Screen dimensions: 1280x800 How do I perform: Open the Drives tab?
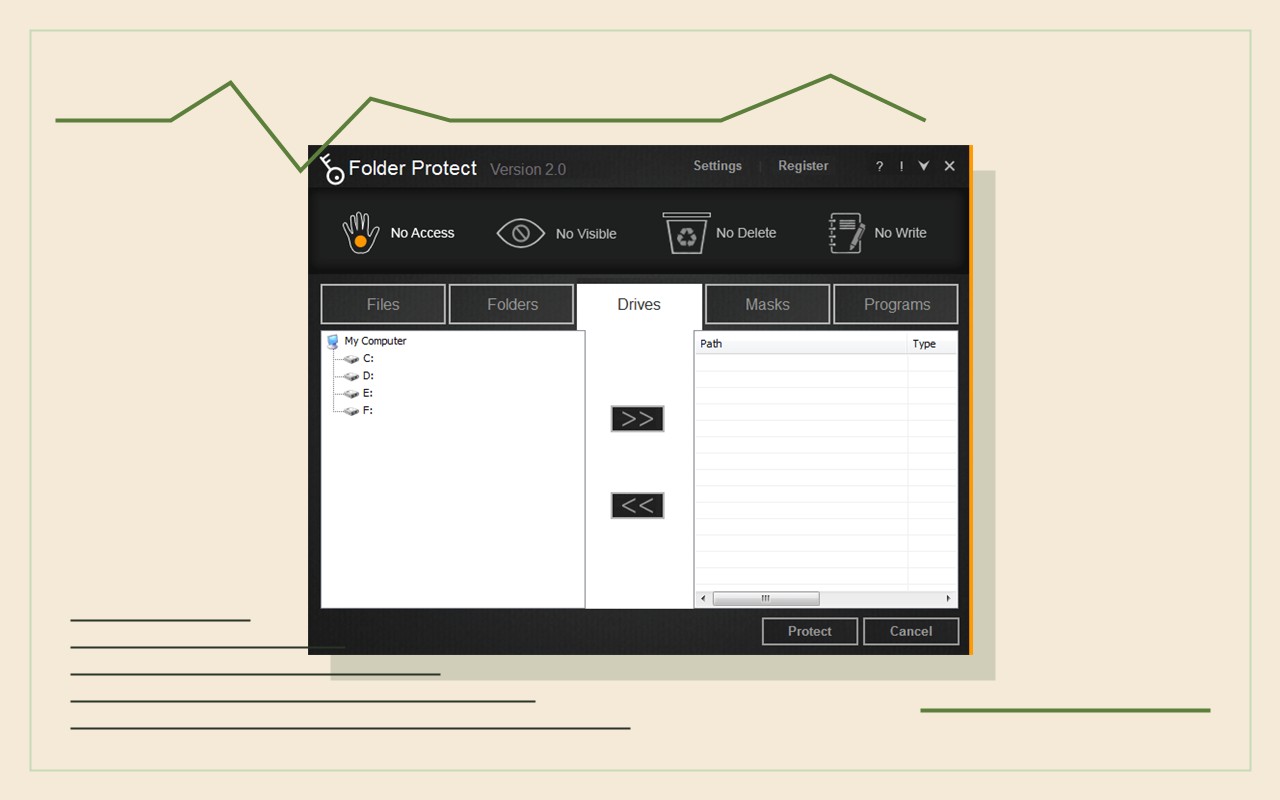tap(639, 304)
